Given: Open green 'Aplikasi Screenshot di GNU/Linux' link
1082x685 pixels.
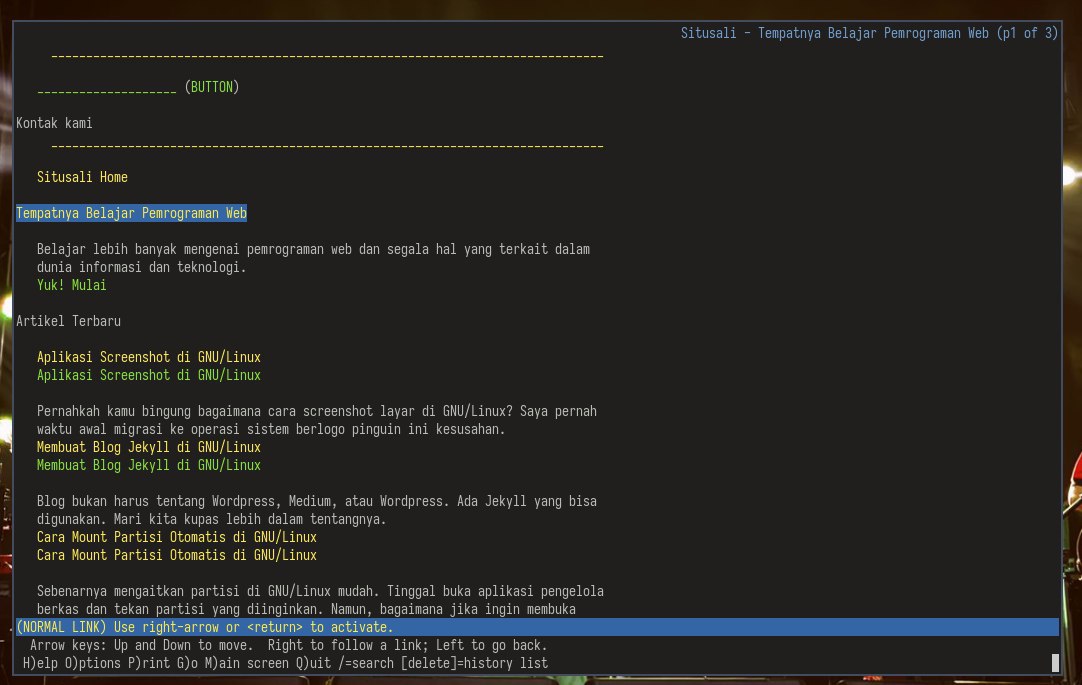Looking at the screenshot, I should pos(149,375).
